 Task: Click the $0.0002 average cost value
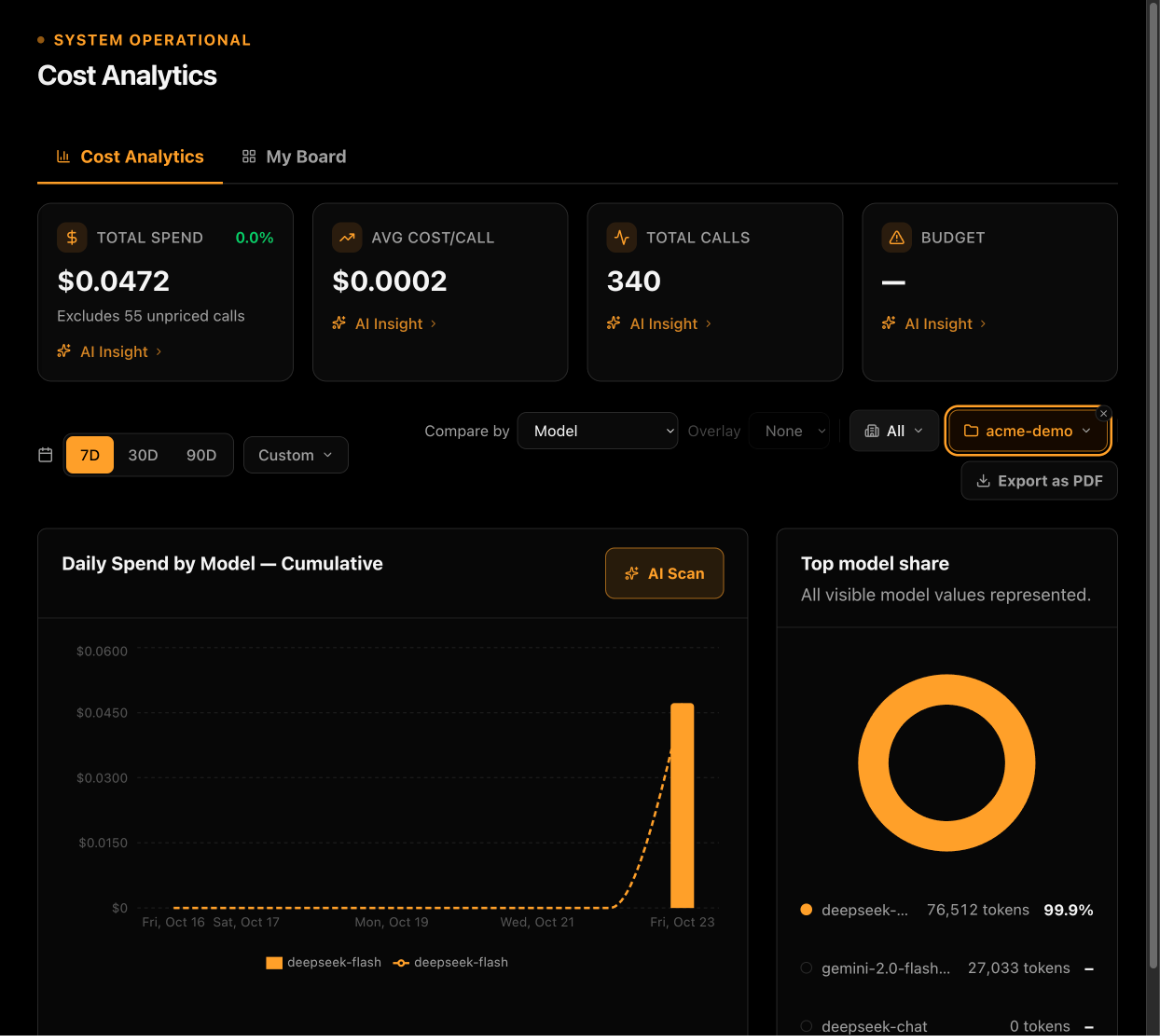(390, 281)
